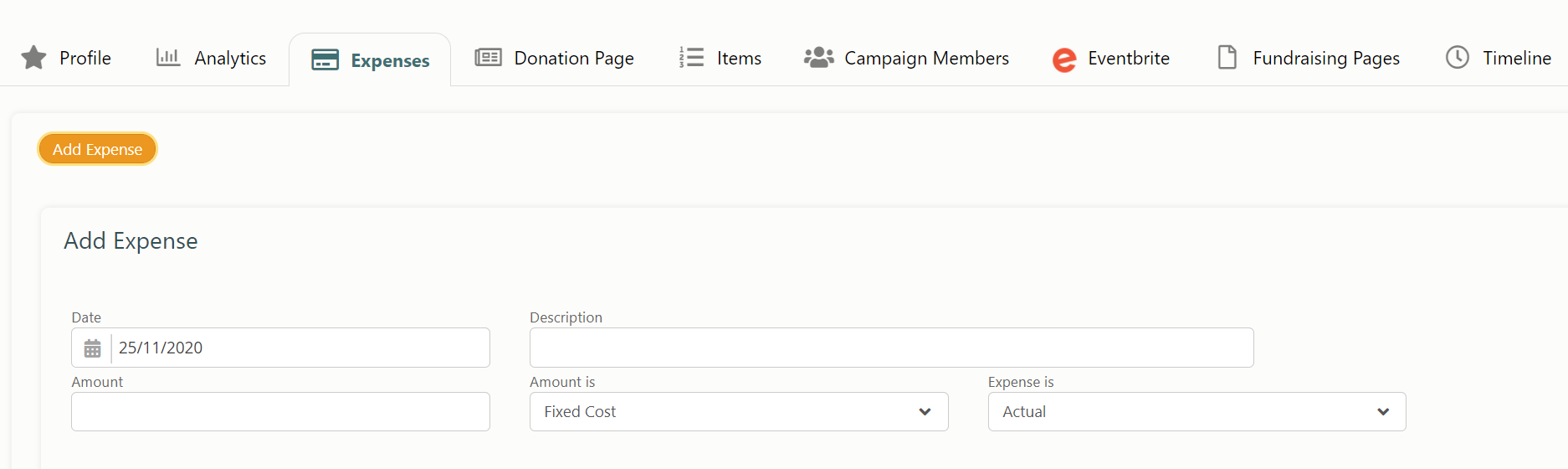Click the Eventbrite logo icon
Screen dimensions: 1568x469
pyautogui.click(x=1064, y=59)
